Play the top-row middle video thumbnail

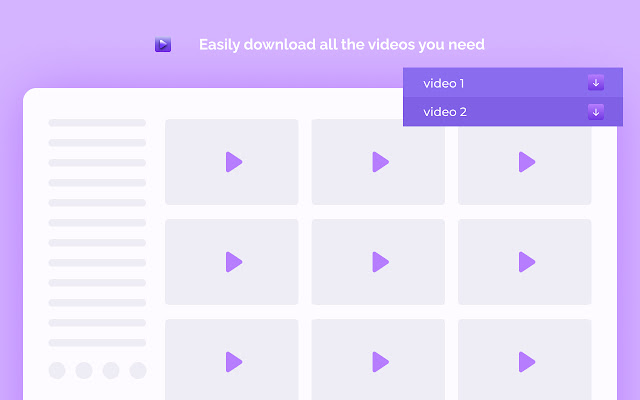pyautogui.click(x=380, y=162)
